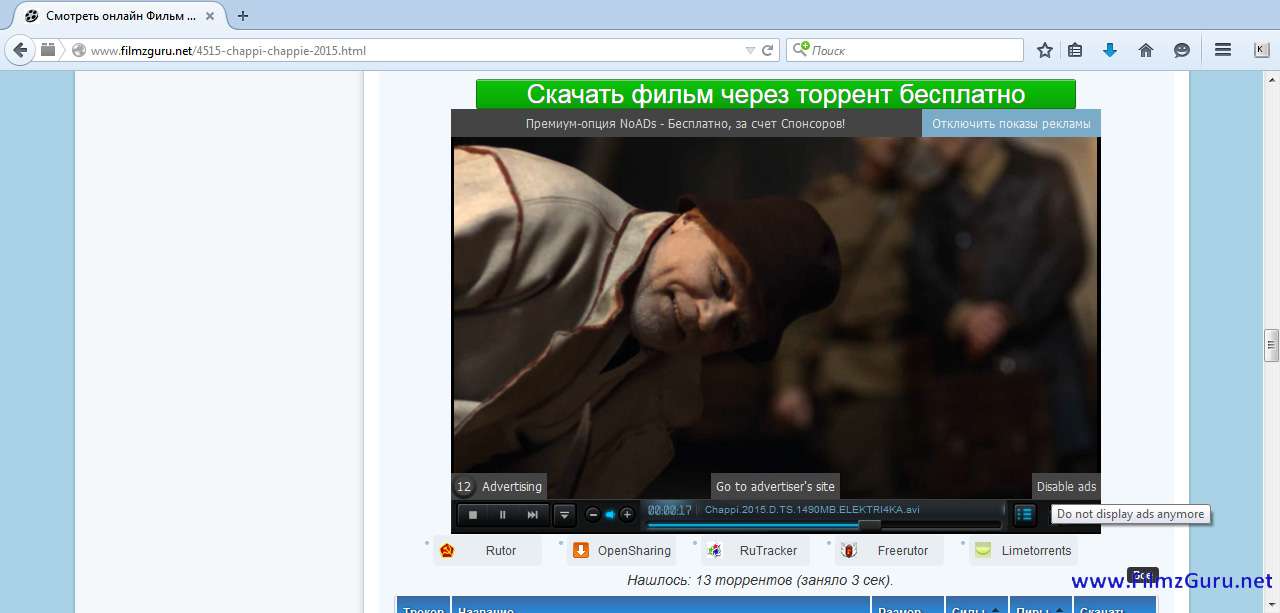Viewport: 1280px width, 613px height.
Task: Open the player dropdown menu arrow
Action: pyautogui.click(x=565, y=515)
